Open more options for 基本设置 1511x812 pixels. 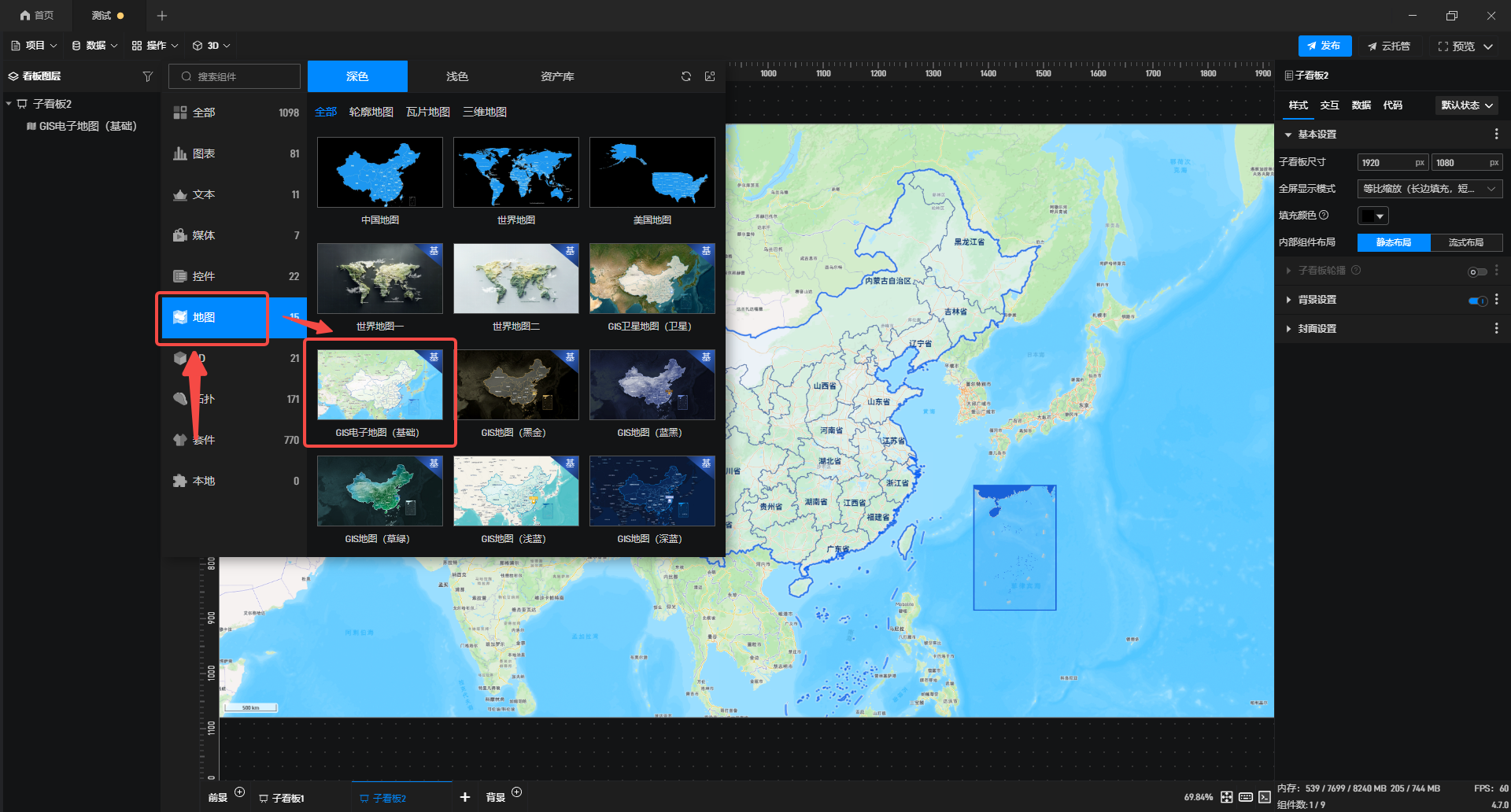point(1496,135)
